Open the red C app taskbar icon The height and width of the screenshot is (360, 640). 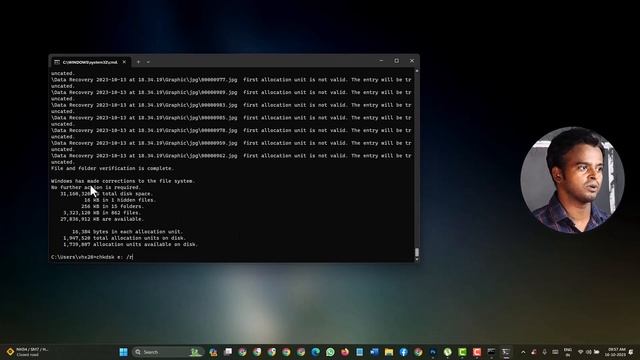(477, 352)
